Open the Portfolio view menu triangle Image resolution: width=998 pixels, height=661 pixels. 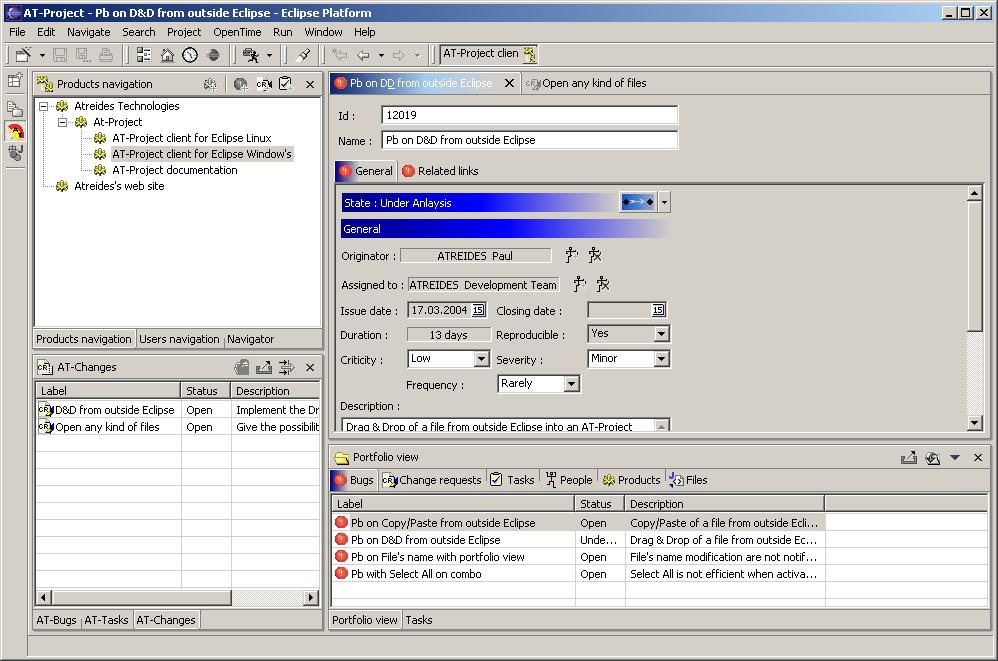pos(955,457)
